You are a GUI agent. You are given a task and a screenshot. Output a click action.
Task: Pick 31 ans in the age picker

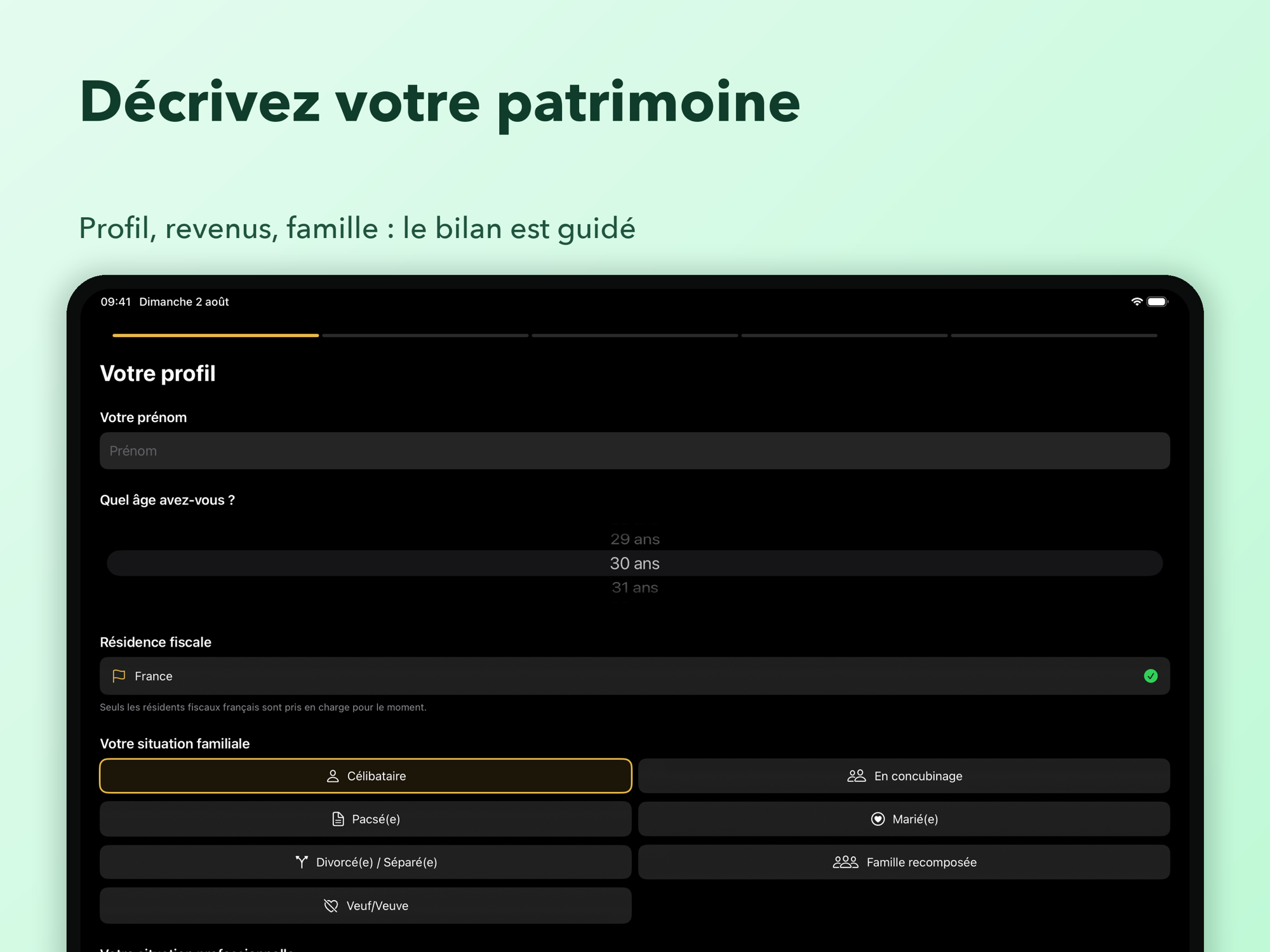pos(635,588)
